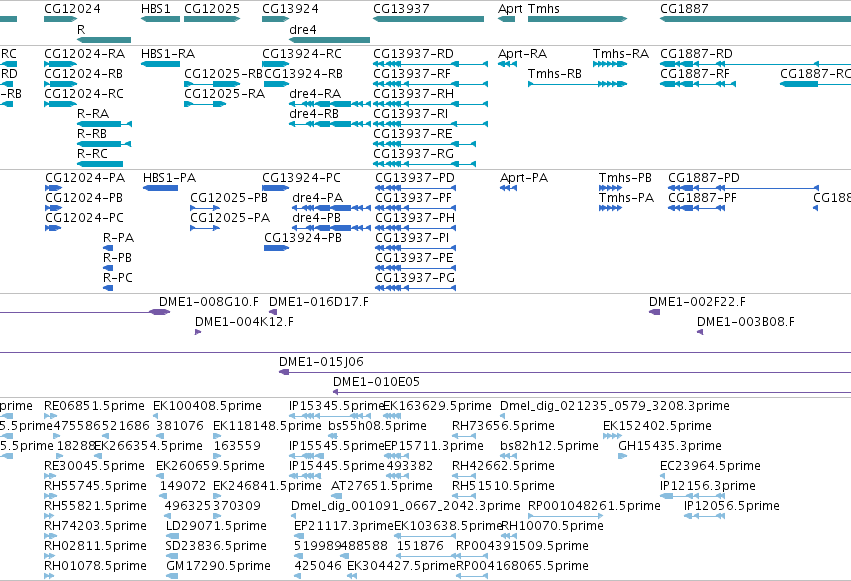Viewport: 851px width, 581px height.
Task: Select protein R-PA
Action: click(x=118, y=238)
